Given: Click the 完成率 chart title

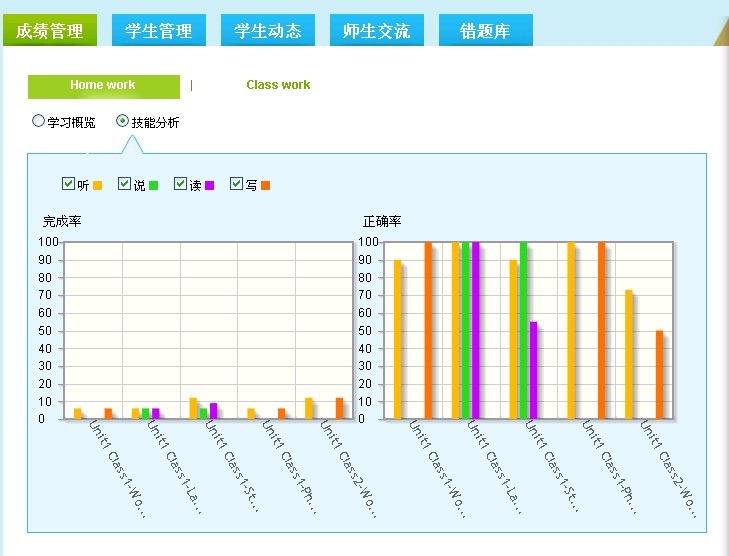Looking at the screenshot, I should [62, 221].
